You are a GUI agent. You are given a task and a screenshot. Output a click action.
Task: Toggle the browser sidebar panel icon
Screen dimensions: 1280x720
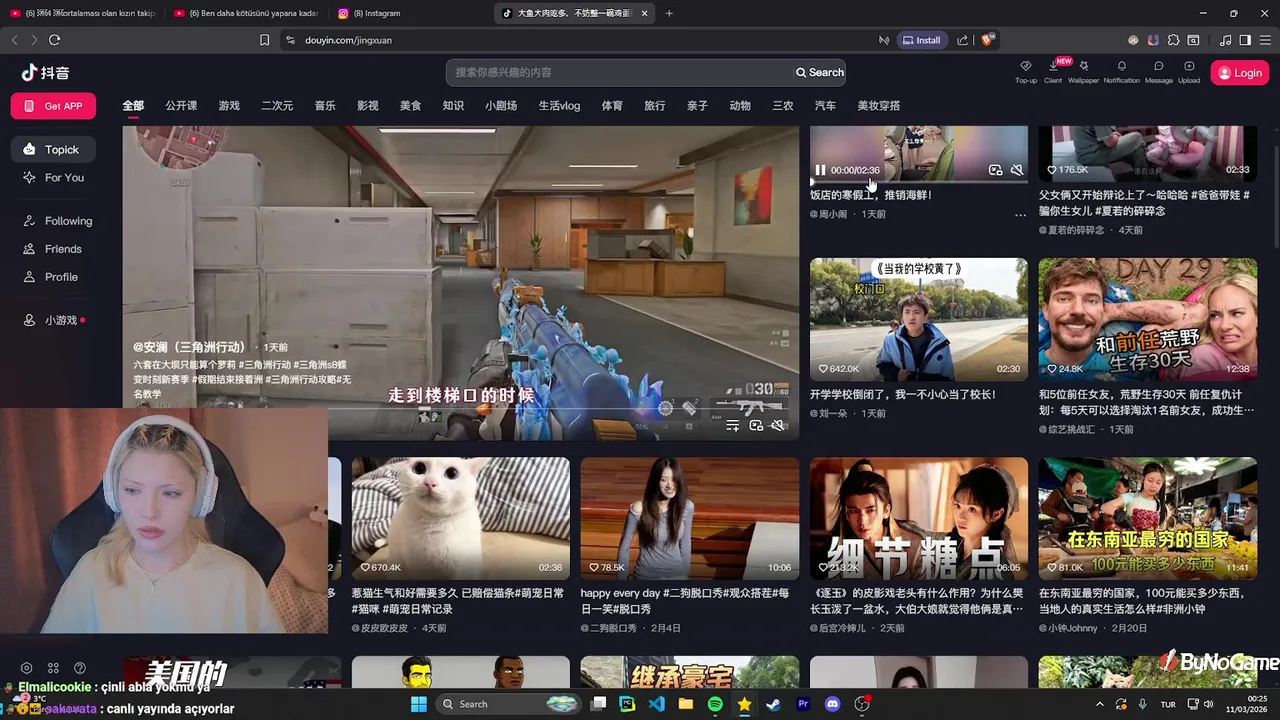click(x=1245, y=40)
